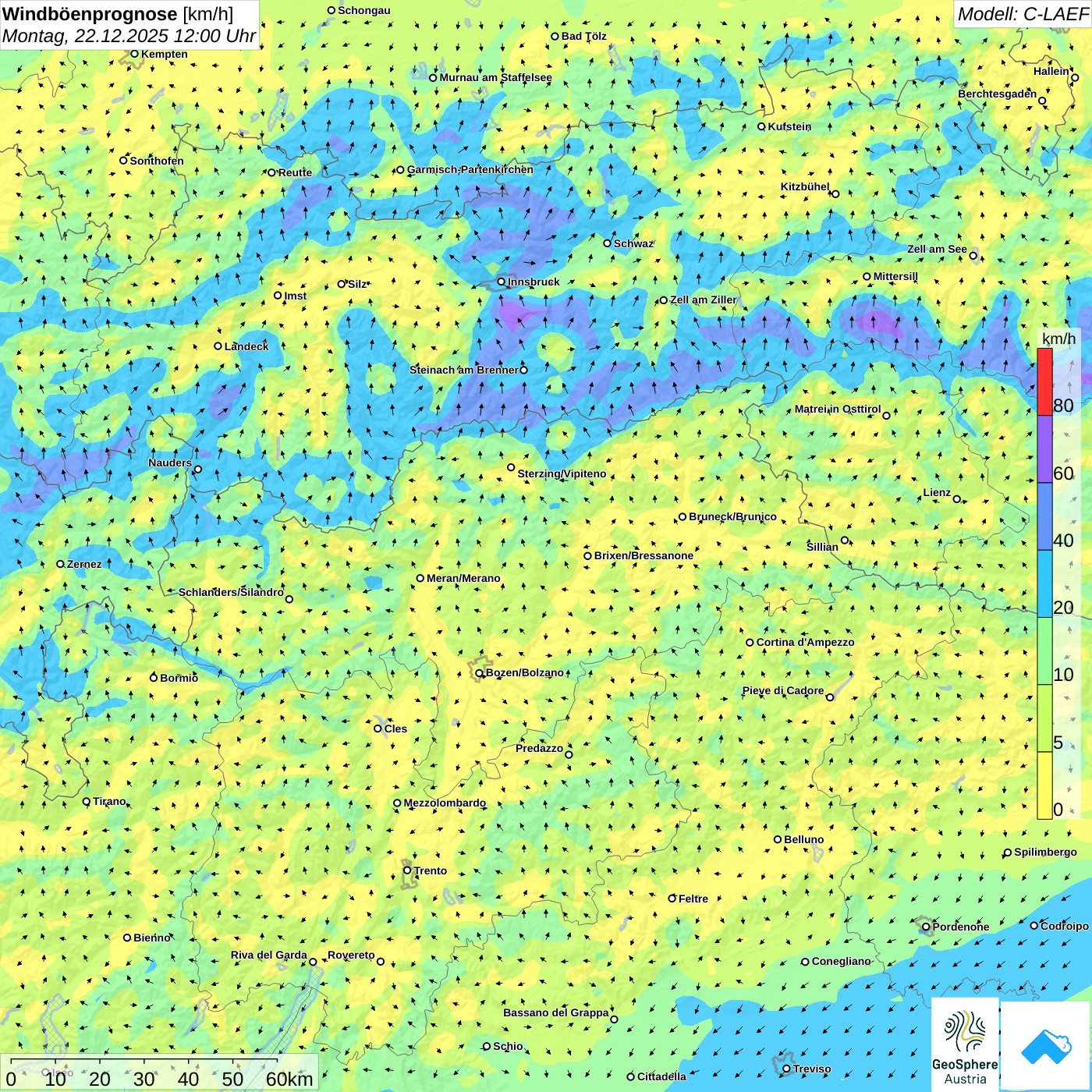Click the km/h heading above the legend
Image resolution: width=1092 pixels, height=1092 pixels.
click(1059, 339)
